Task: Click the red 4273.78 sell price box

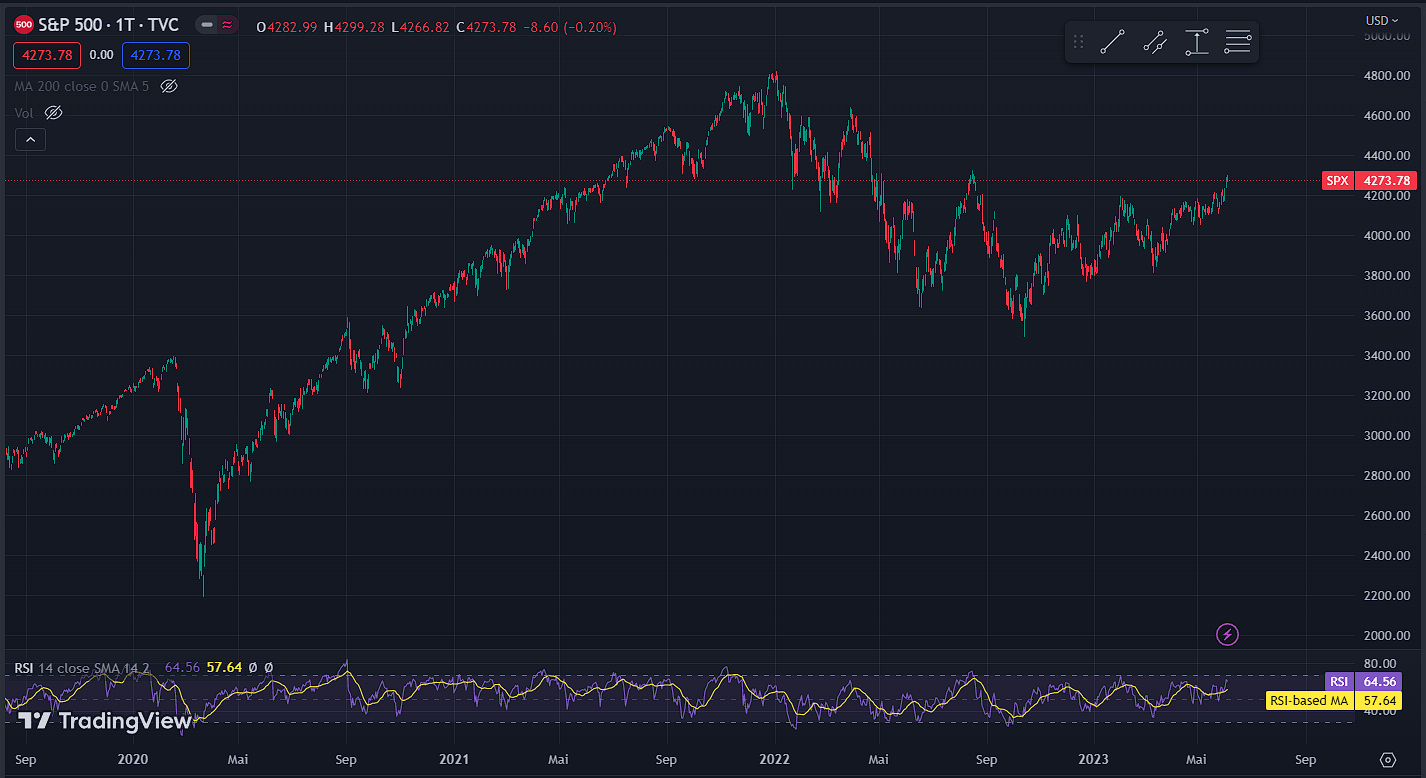Action: tap(47, 56)
